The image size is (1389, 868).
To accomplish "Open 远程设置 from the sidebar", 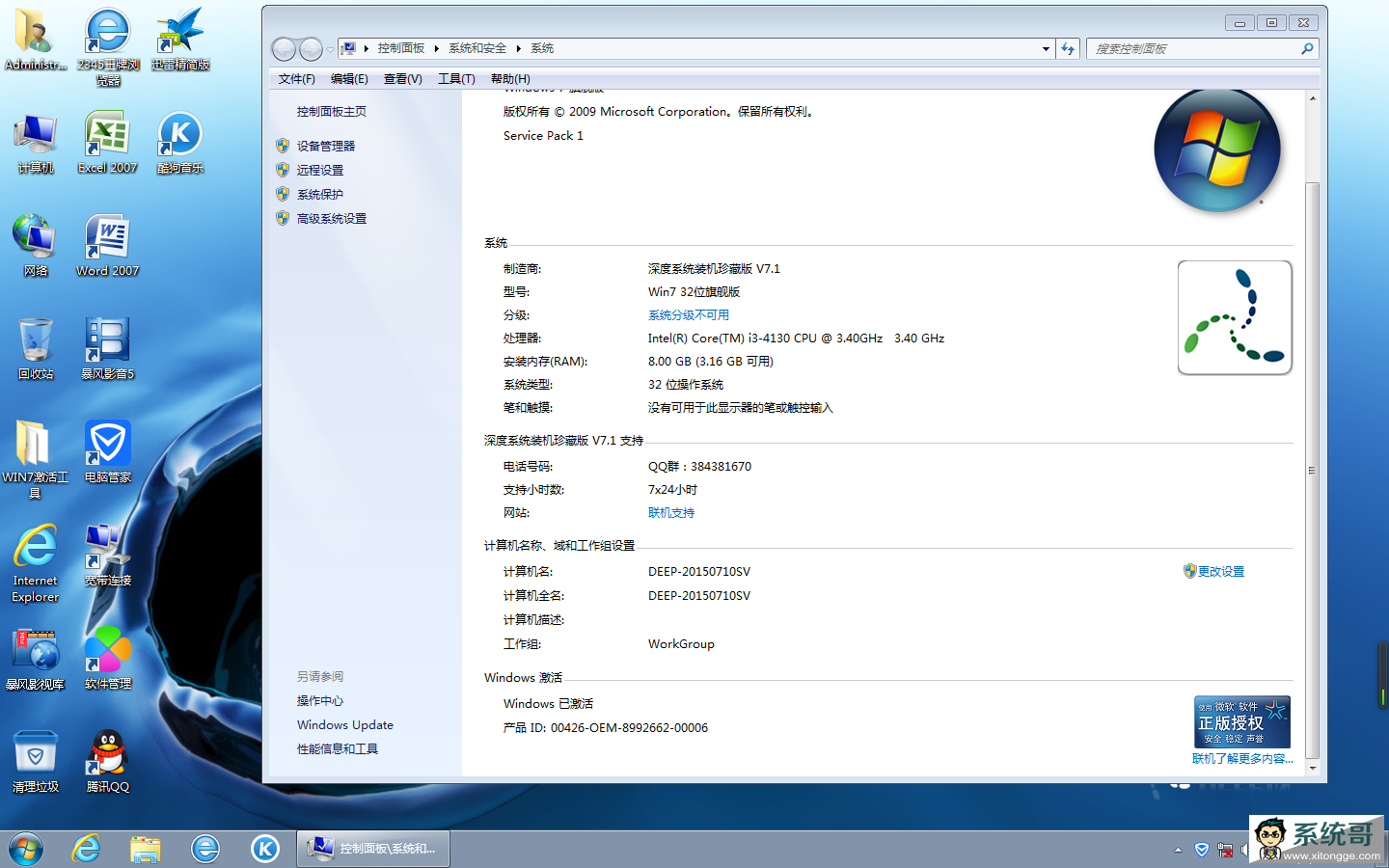I will click(x=320, y=171).
